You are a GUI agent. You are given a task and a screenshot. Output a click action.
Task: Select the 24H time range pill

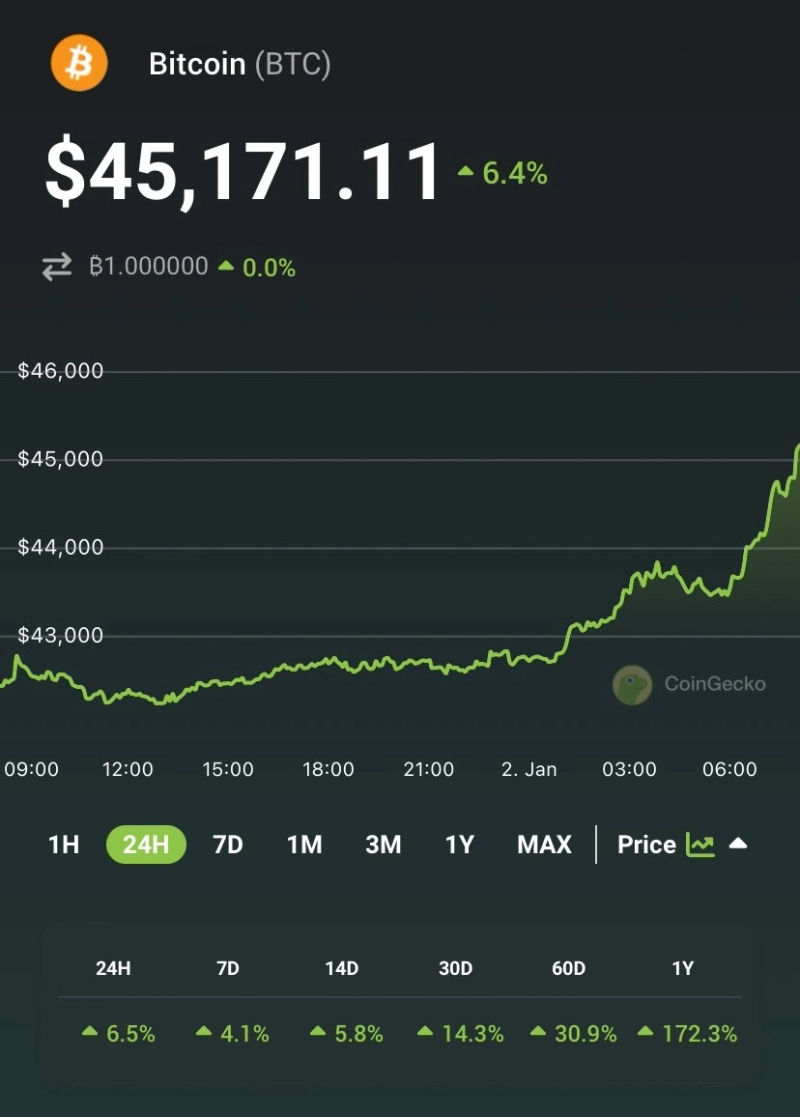click(x=146, y=845)
